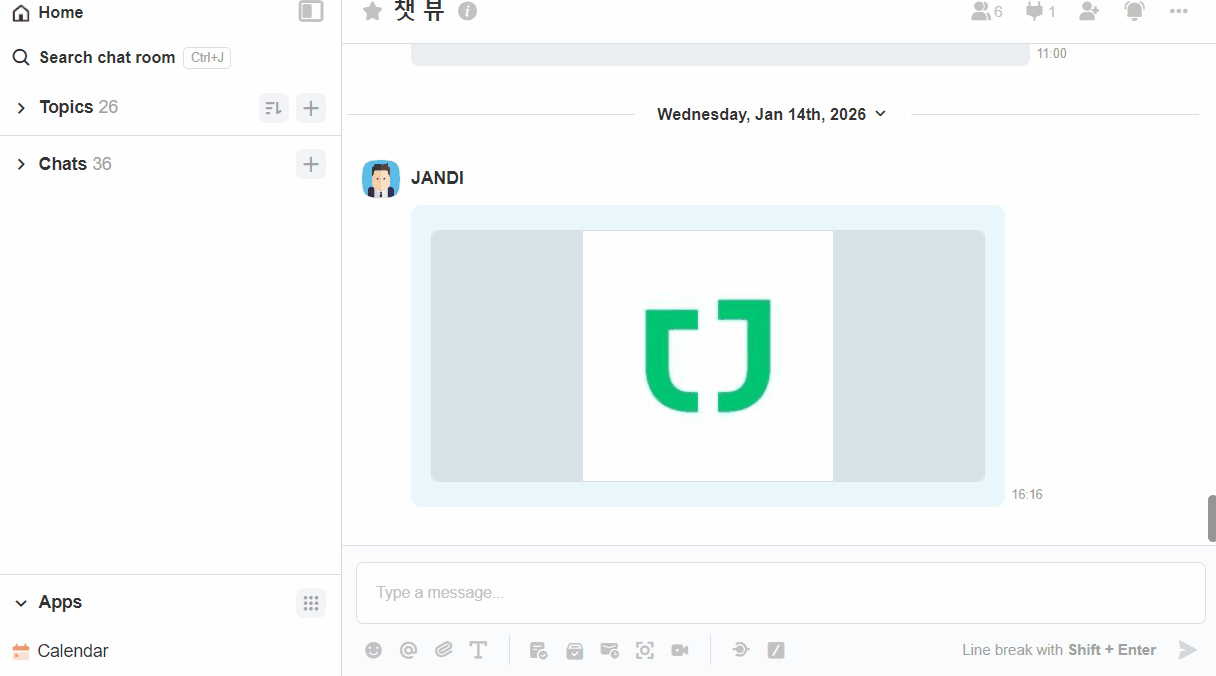Open the JANDI logo image preview

(708, 356)
